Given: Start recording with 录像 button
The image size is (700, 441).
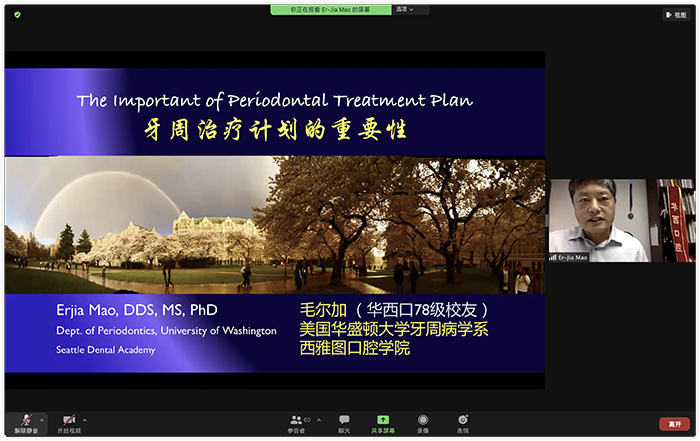Looking at the screenshot, I should [x=423, y=424].
